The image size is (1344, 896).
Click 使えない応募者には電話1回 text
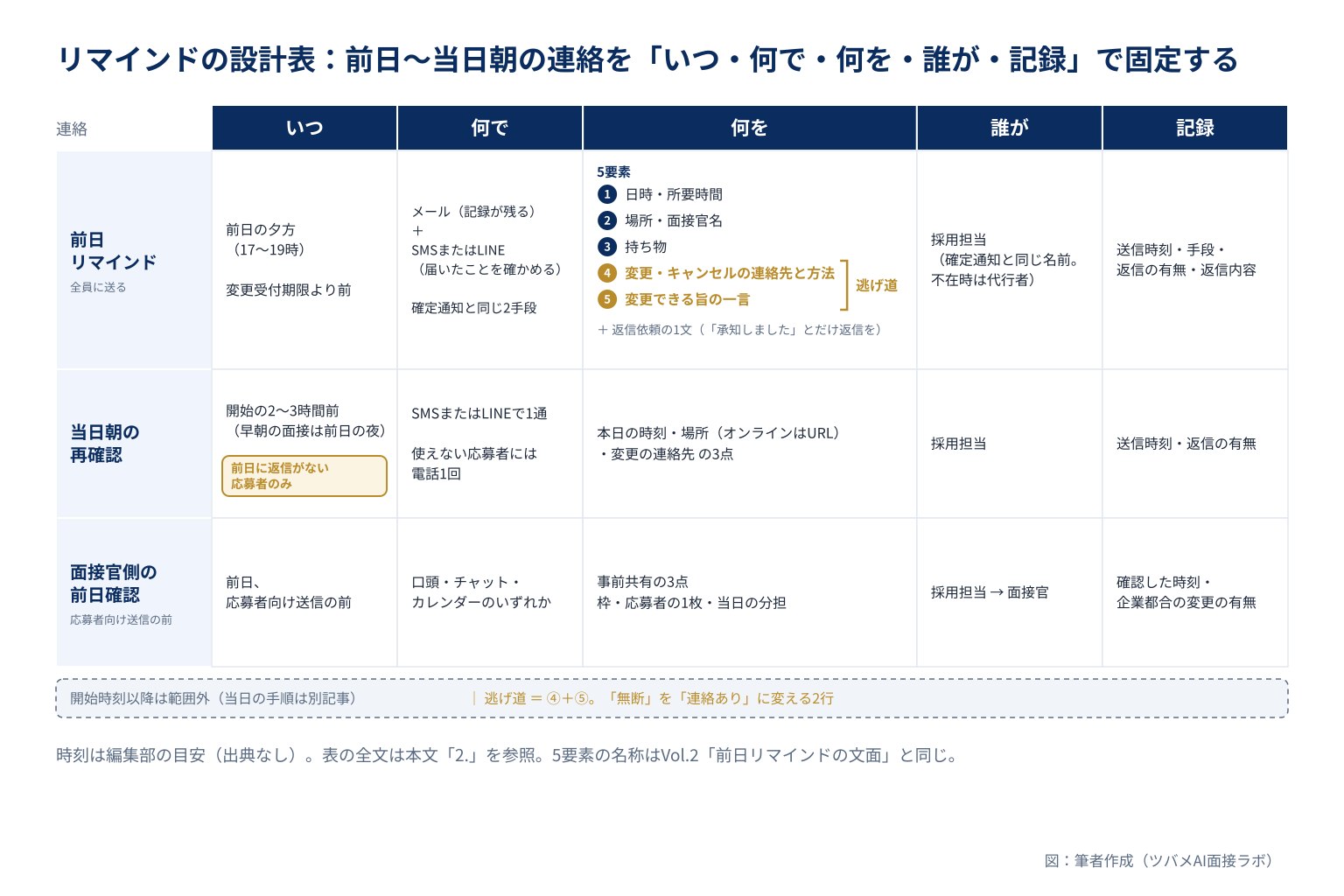click(x=474, y=464)
